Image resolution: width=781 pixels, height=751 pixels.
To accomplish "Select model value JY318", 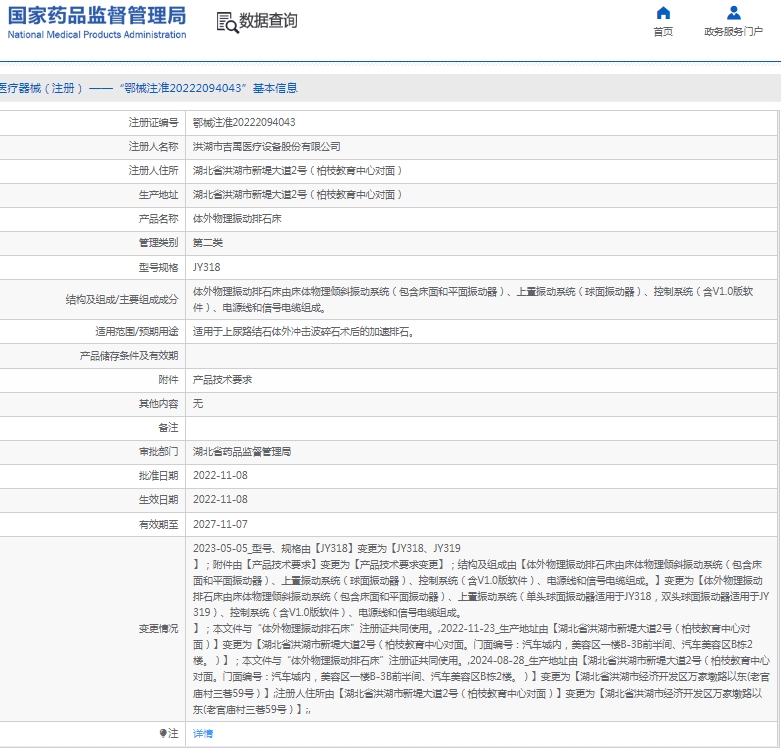I will [x=207, y=267].
